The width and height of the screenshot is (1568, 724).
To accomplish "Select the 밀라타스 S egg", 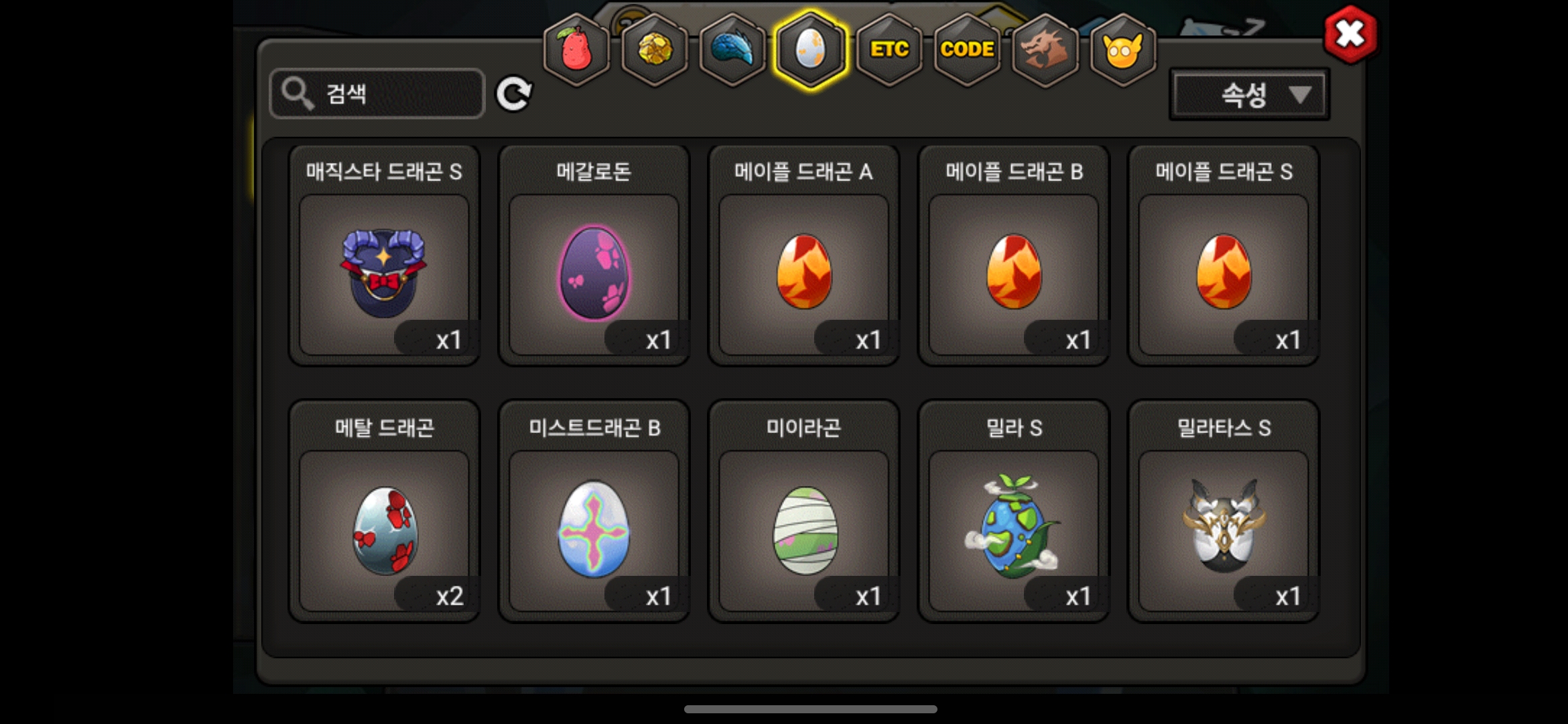I will 1224,511.
